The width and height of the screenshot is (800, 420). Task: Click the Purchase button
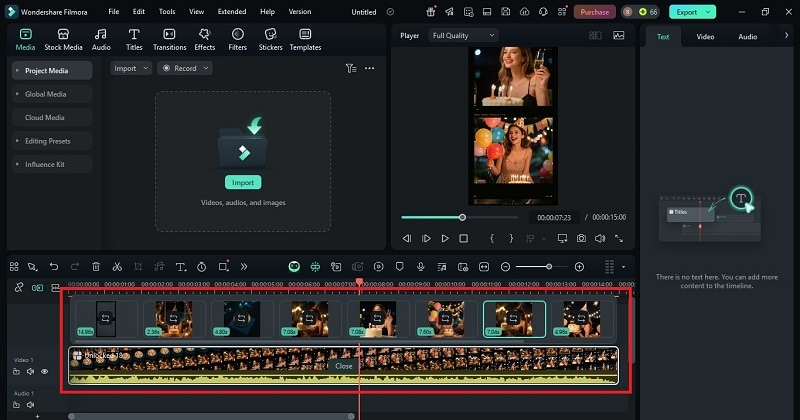point(594,12)
